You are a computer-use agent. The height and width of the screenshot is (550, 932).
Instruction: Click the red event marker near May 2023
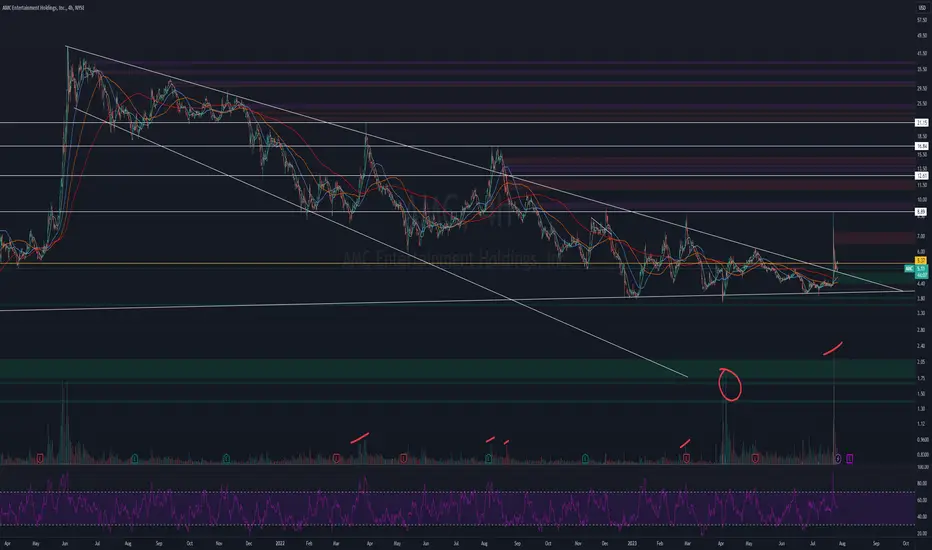[755, 458]
